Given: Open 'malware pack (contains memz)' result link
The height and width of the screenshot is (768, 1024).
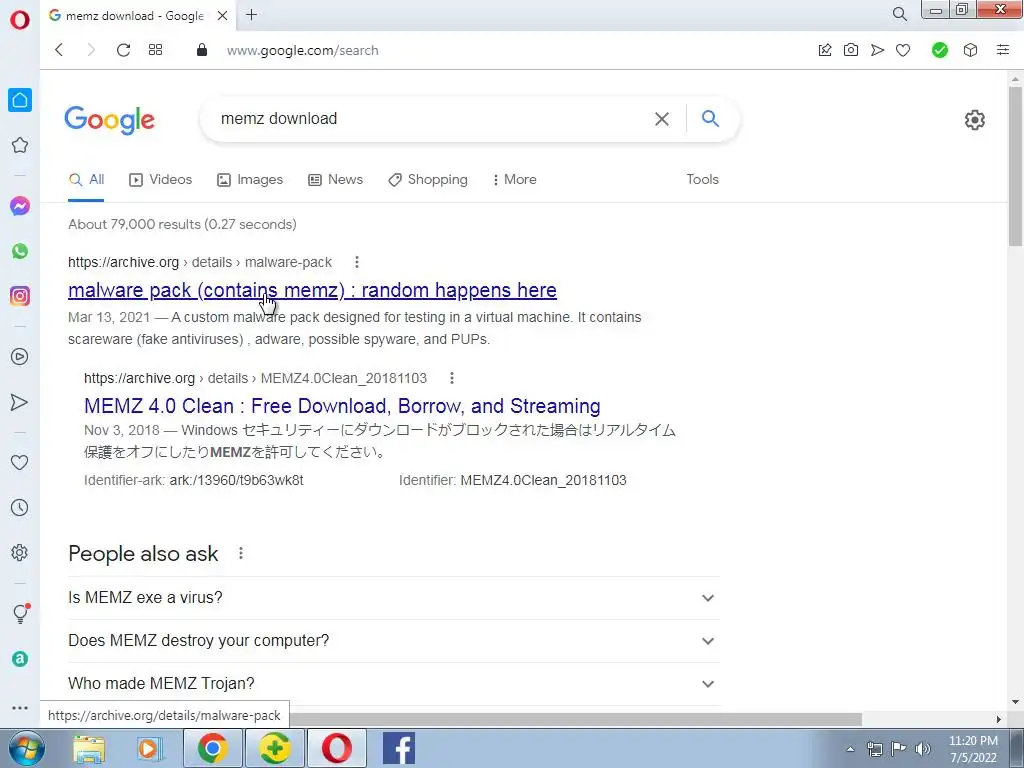Looking at the screenshot, I should click(312, 290).
